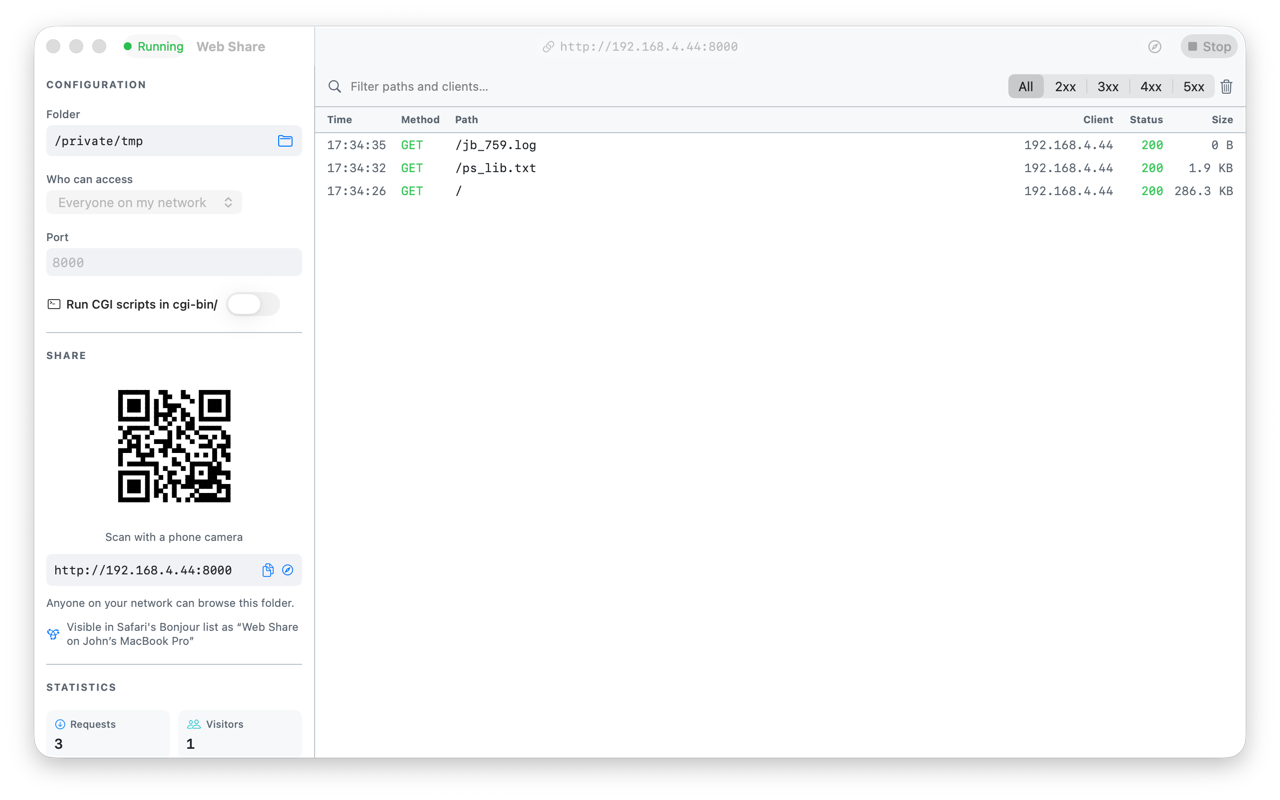Filter log by 5xx responses

(1194, 87)
